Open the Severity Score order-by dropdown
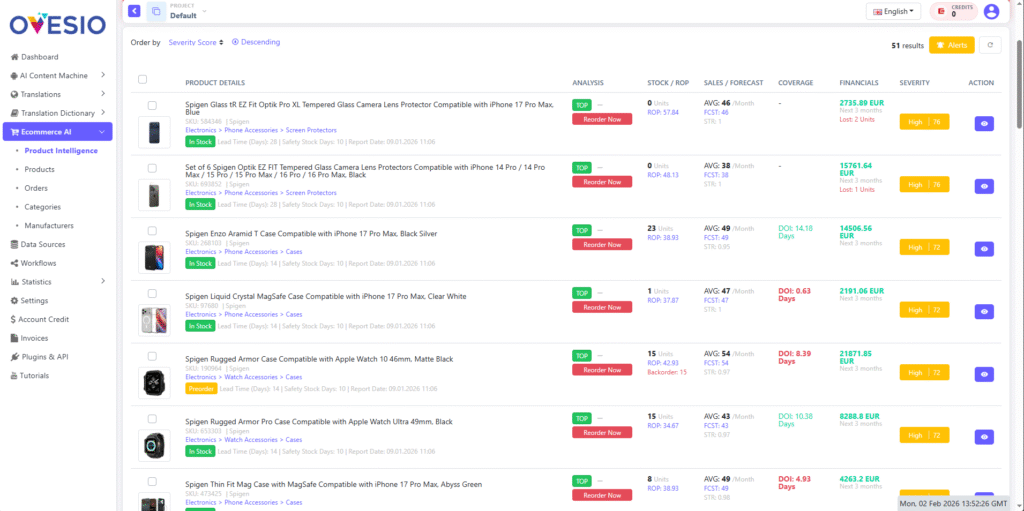Viewport: 1024px width, 511px height. [196, 43]
